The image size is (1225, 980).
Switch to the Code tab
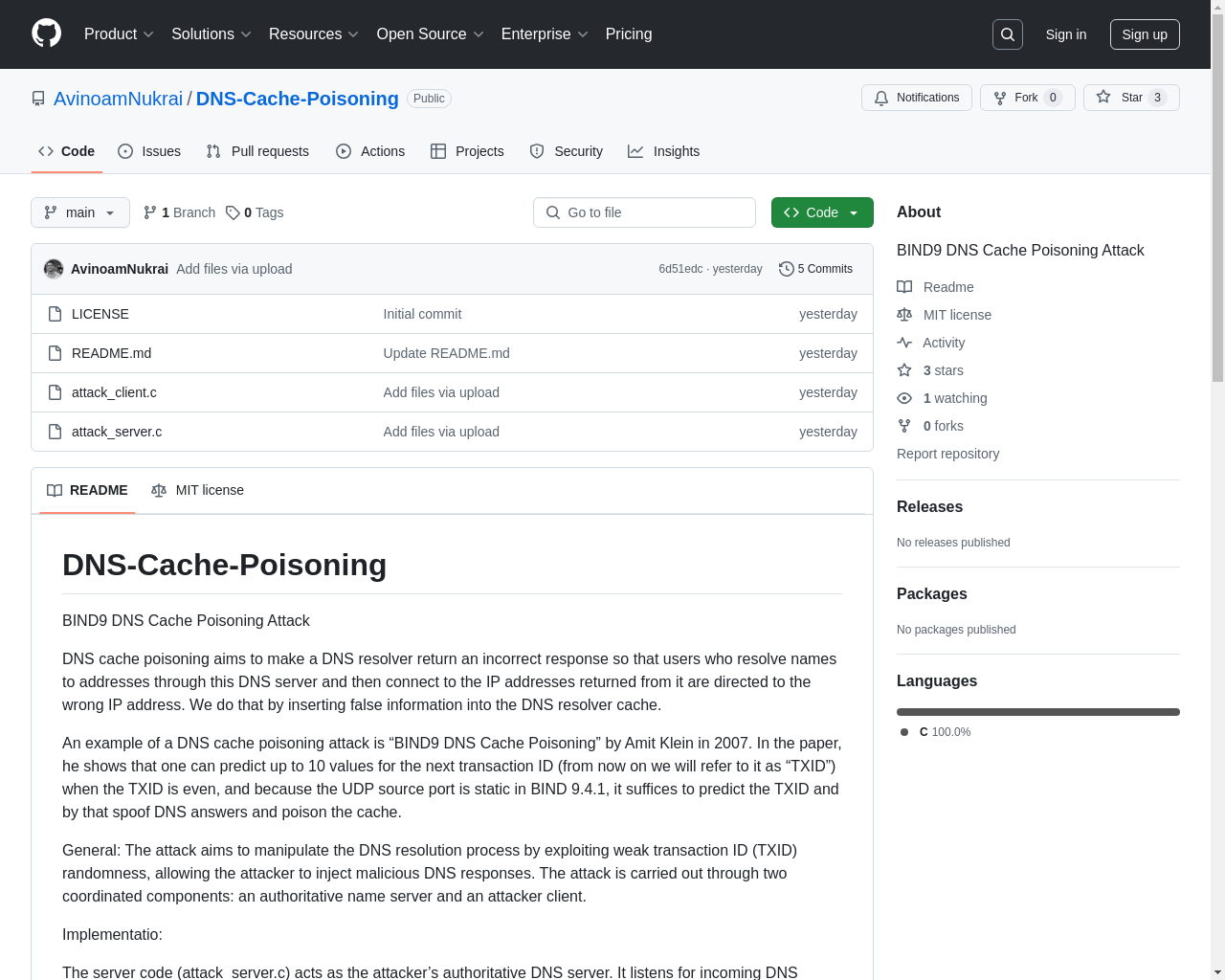click(x=67, y=151)
